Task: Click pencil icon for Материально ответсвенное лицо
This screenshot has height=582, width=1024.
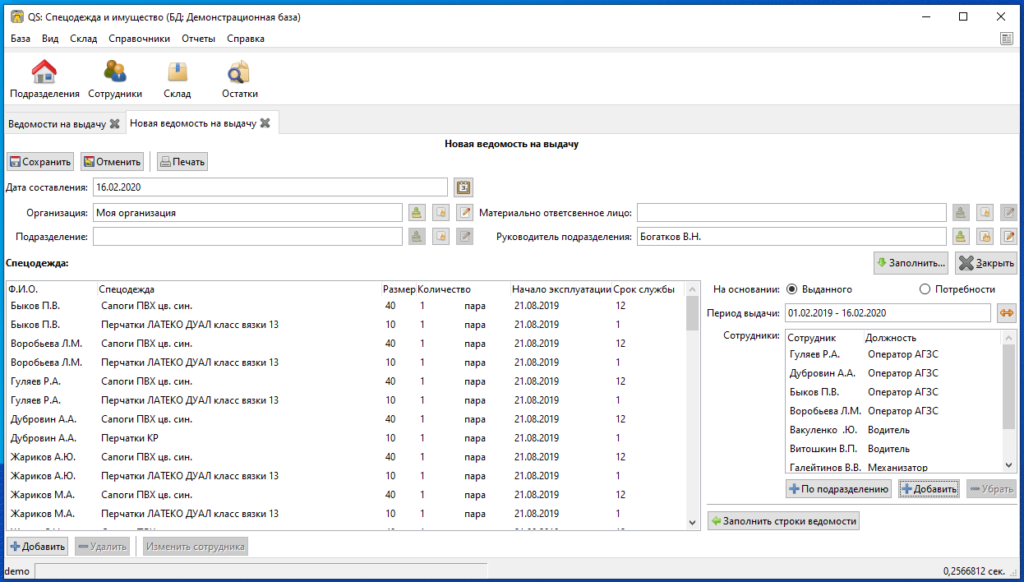Action: [1009, 213]
